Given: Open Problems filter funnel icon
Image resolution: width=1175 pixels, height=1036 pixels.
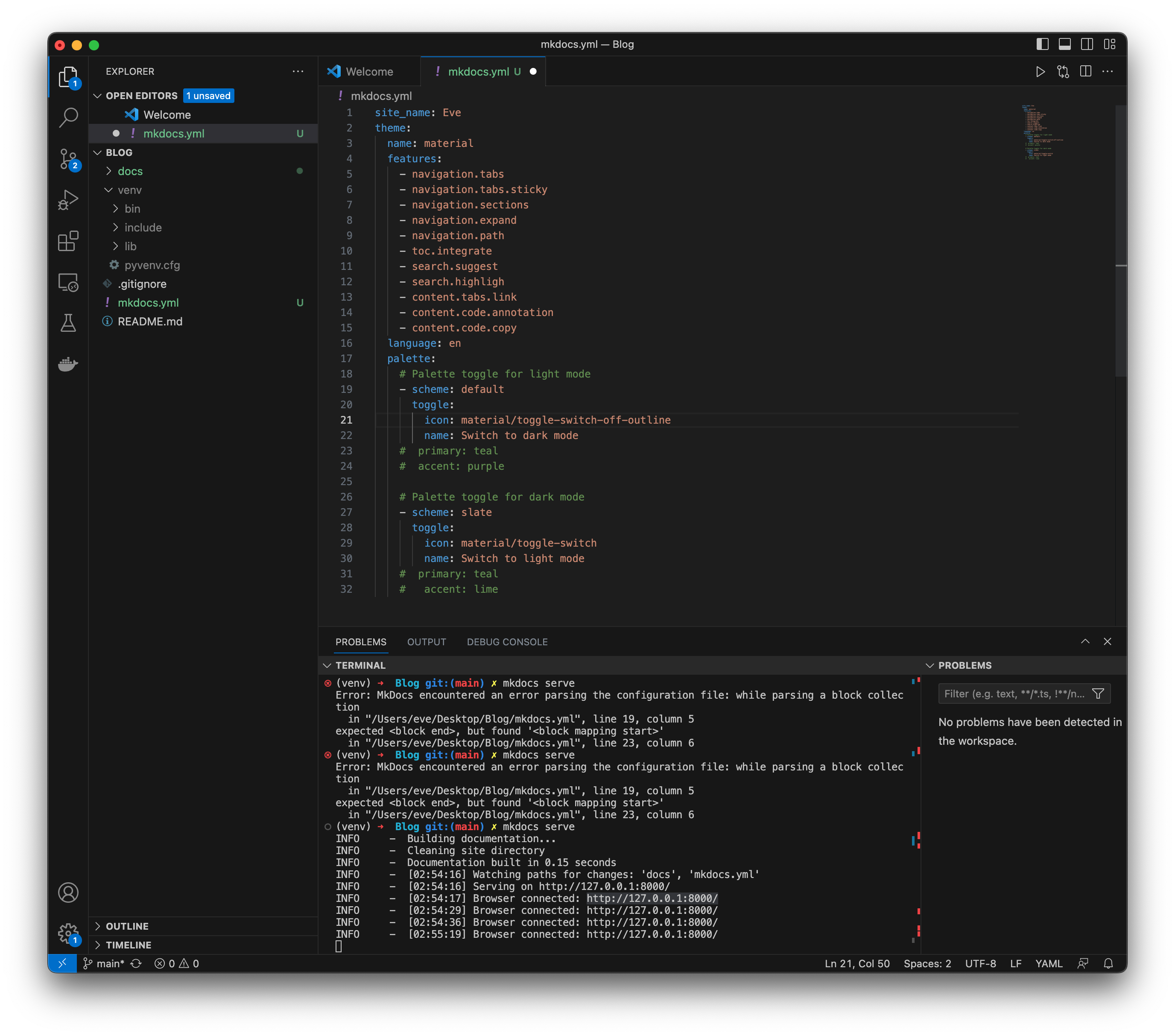Looking at the screenshot, I should coord(1098,694).
